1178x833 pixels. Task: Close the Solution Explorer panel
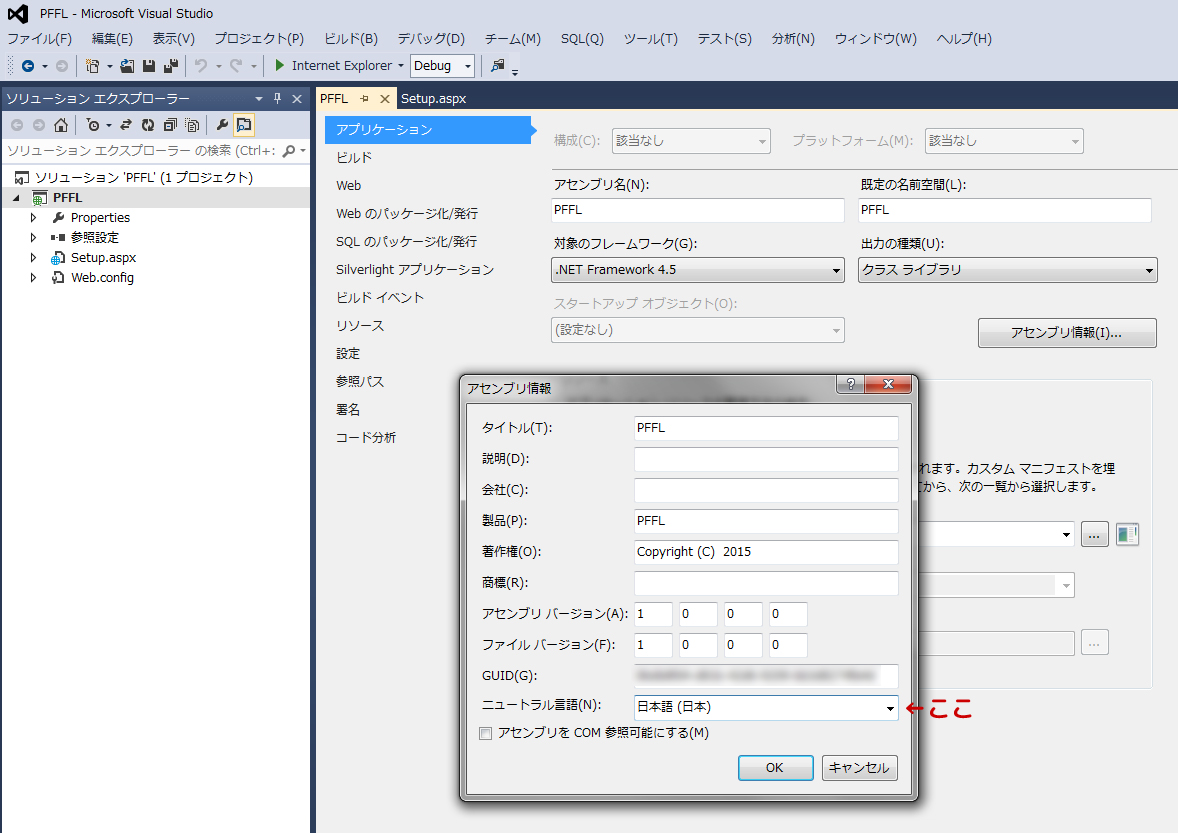tap(297, 98)
